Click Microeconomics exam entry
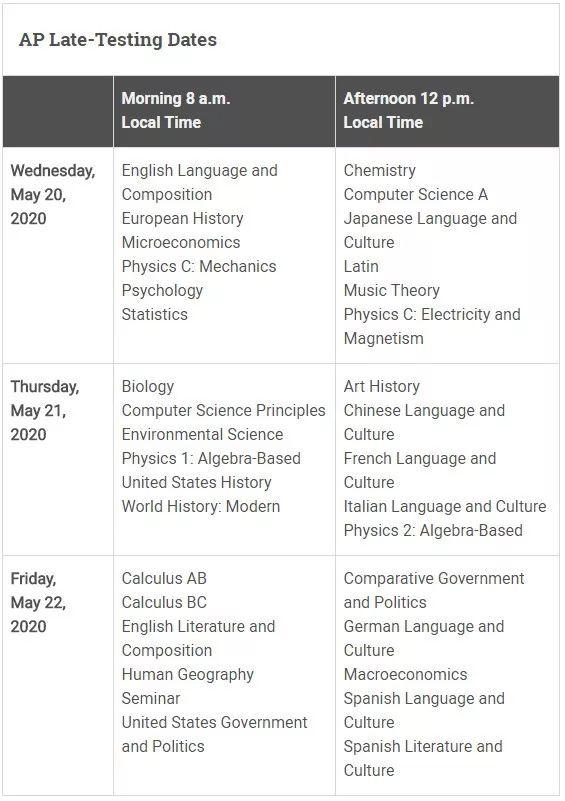The height and width of the screenshot is (801, 565). (x=181, y=243)
